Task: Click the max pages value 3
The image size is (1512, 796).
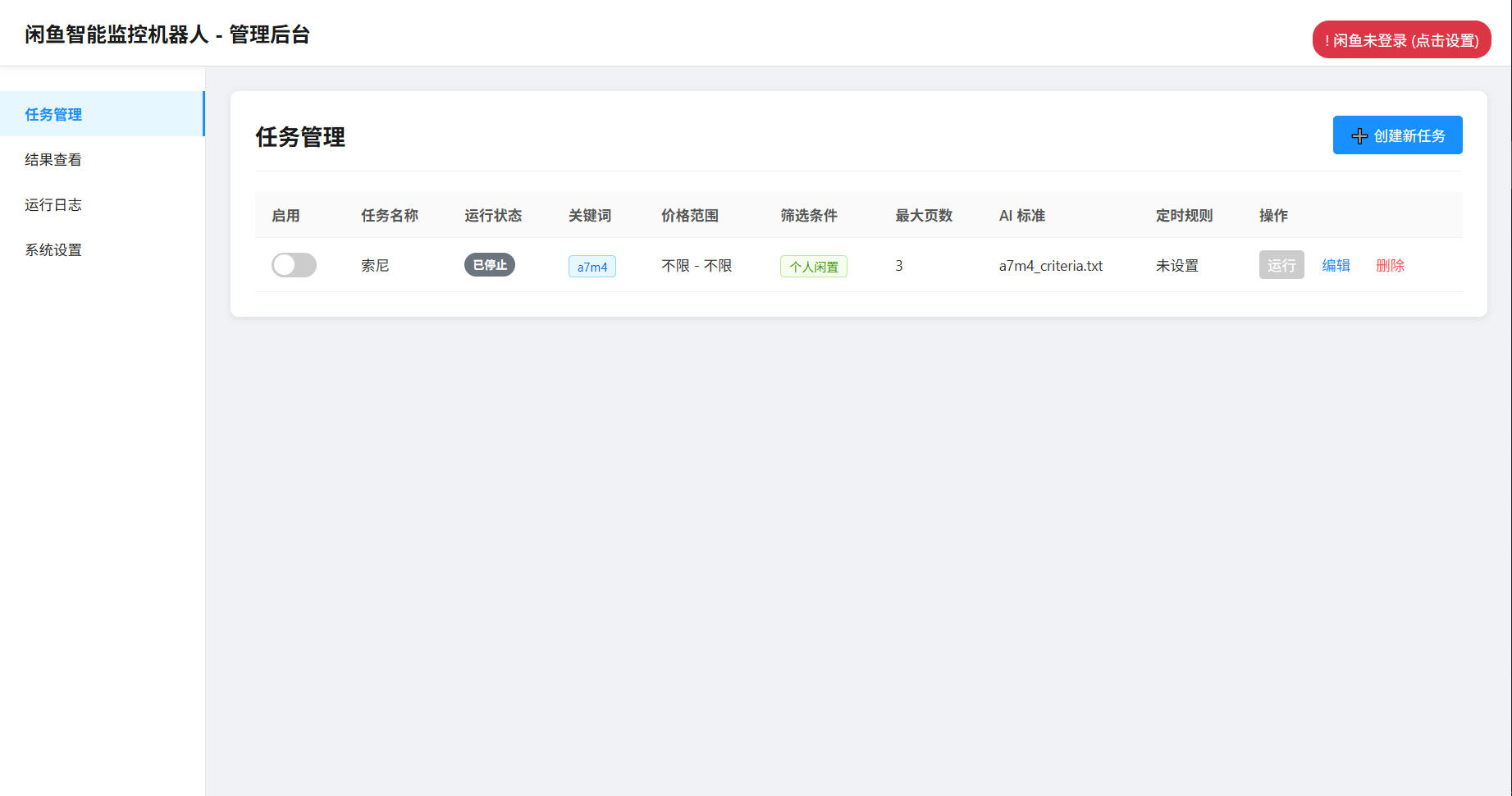Action: tap(899, 265)
